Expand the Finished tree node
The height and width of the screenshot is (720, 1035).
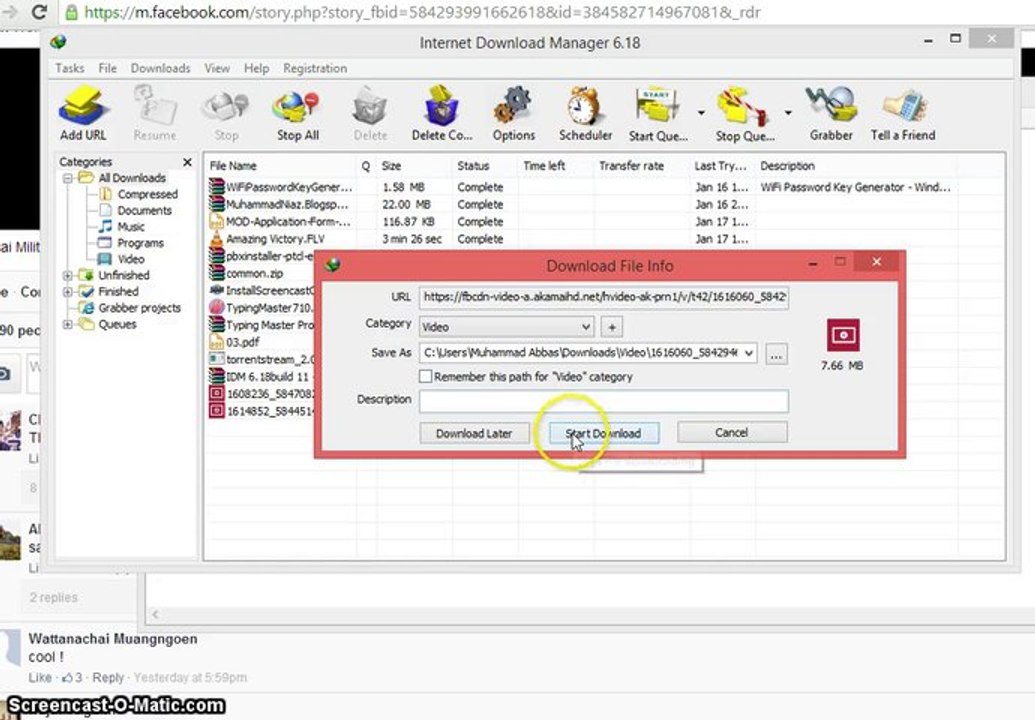(67, 292)
